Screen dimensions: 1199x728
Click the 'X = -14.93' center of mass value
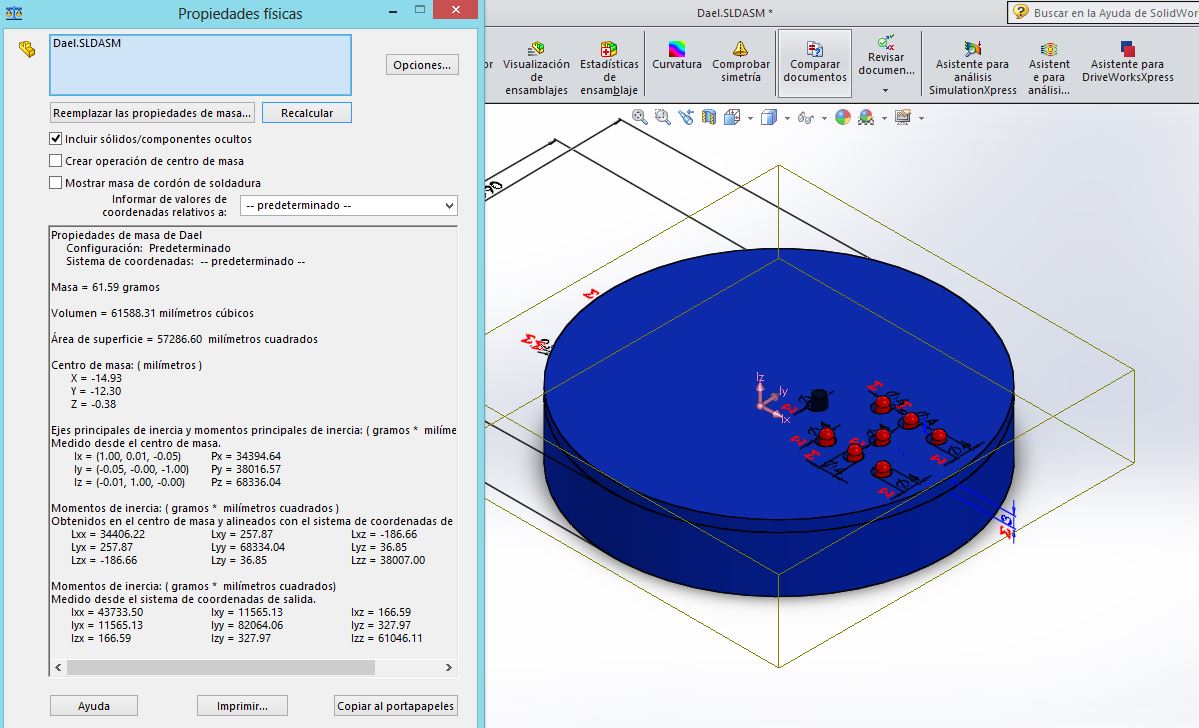[96, 378]
